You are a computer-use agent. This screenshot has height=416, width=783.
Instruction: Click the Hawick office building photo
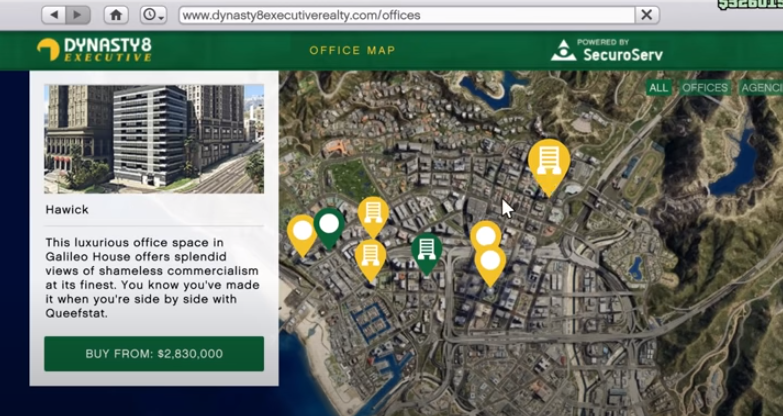pyautogui.click(x=154, y=139)
